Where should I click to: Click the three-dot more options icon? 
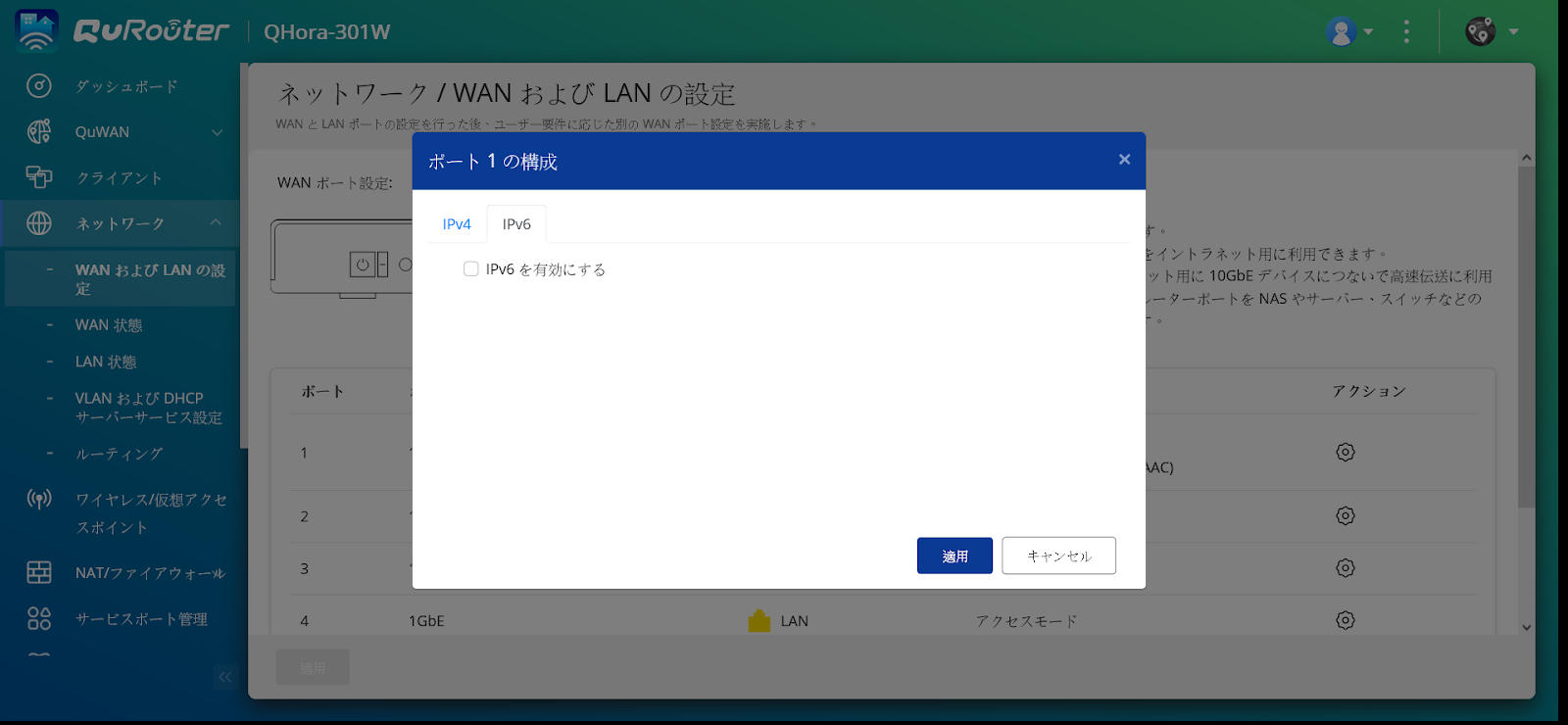[x=1406, y=31]
